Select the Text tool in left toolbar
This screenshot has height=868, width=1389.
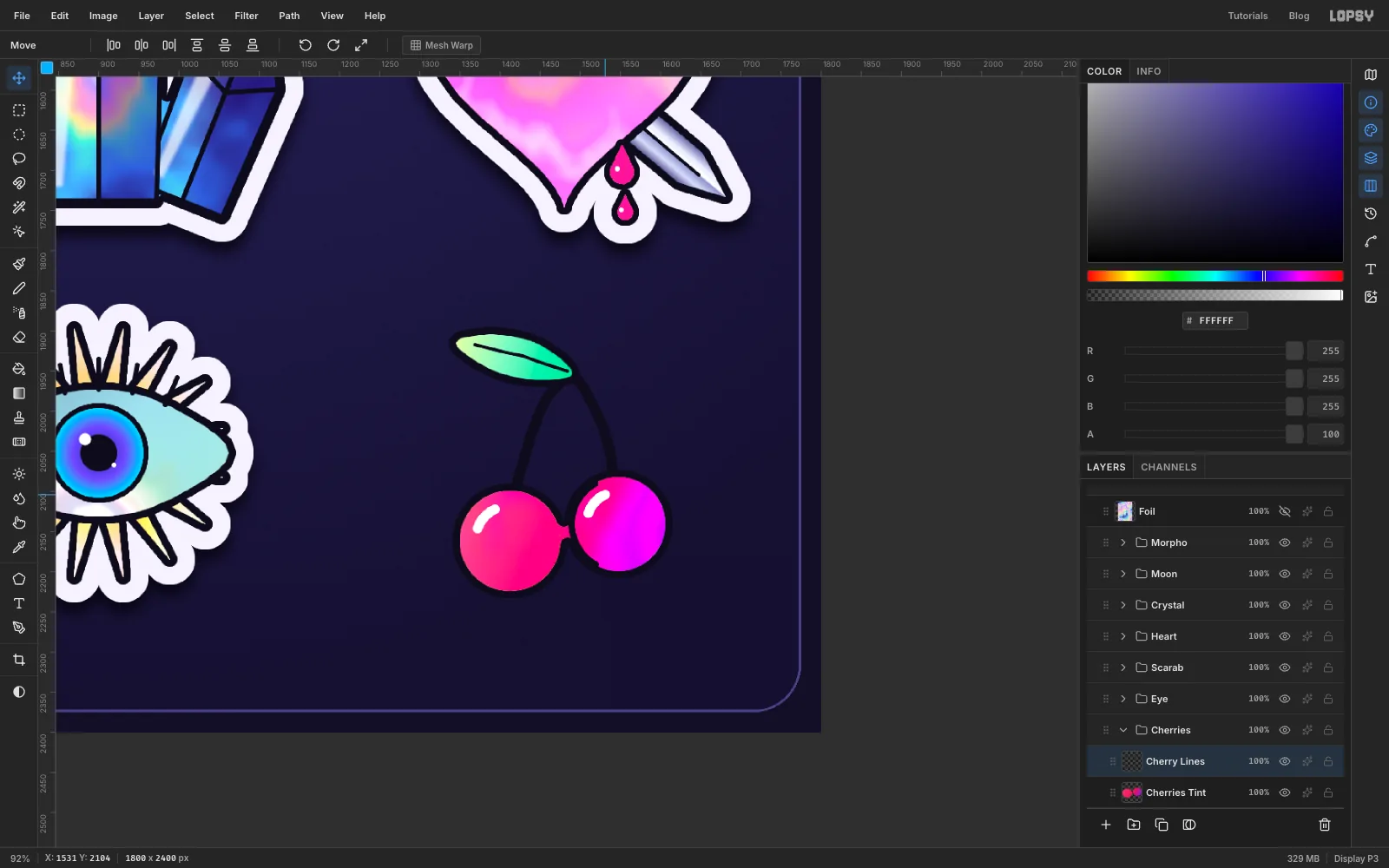19,603
